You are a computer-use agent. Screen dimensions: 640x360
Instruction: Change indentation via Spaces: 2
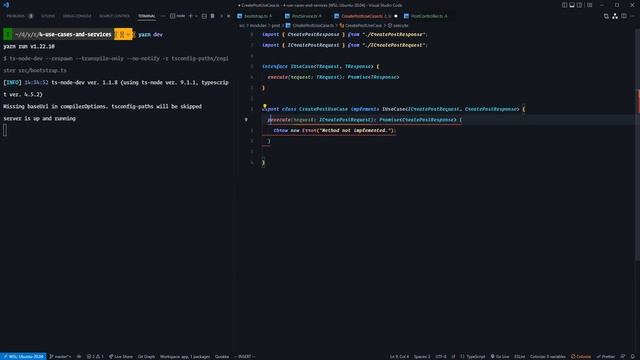(x=422, y=356)
